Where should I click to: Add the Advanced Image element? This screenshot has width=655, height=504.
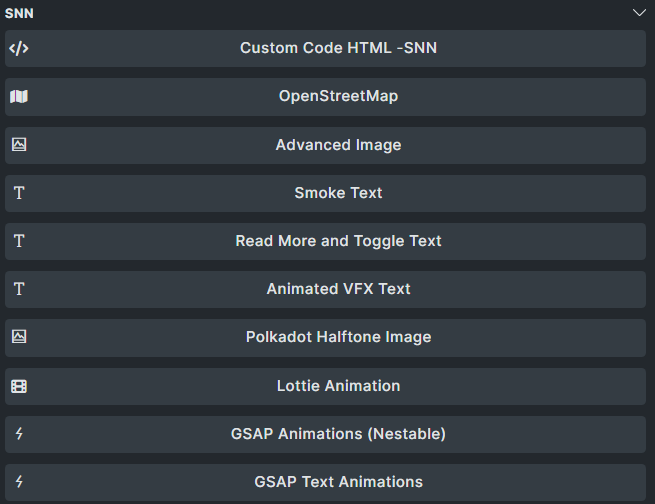[325, 145]
